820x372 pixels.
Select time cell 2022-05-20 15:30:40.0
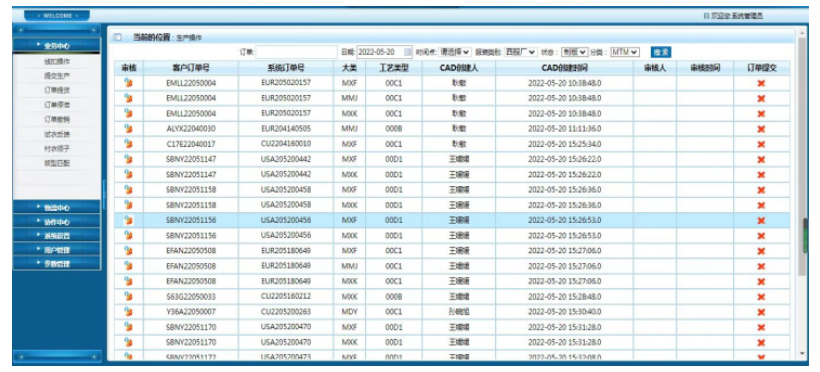click(564, 312)
